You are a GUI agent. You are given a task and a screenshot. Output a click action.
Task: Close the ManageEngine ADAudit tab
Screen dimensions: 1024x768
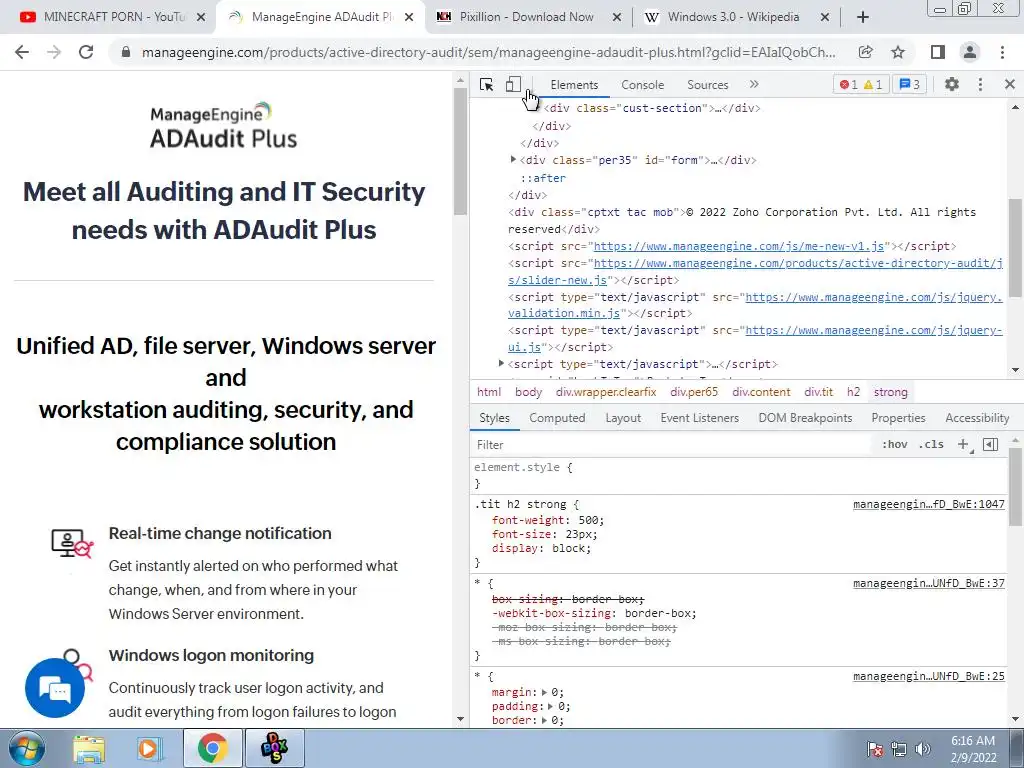coord(409,17)
